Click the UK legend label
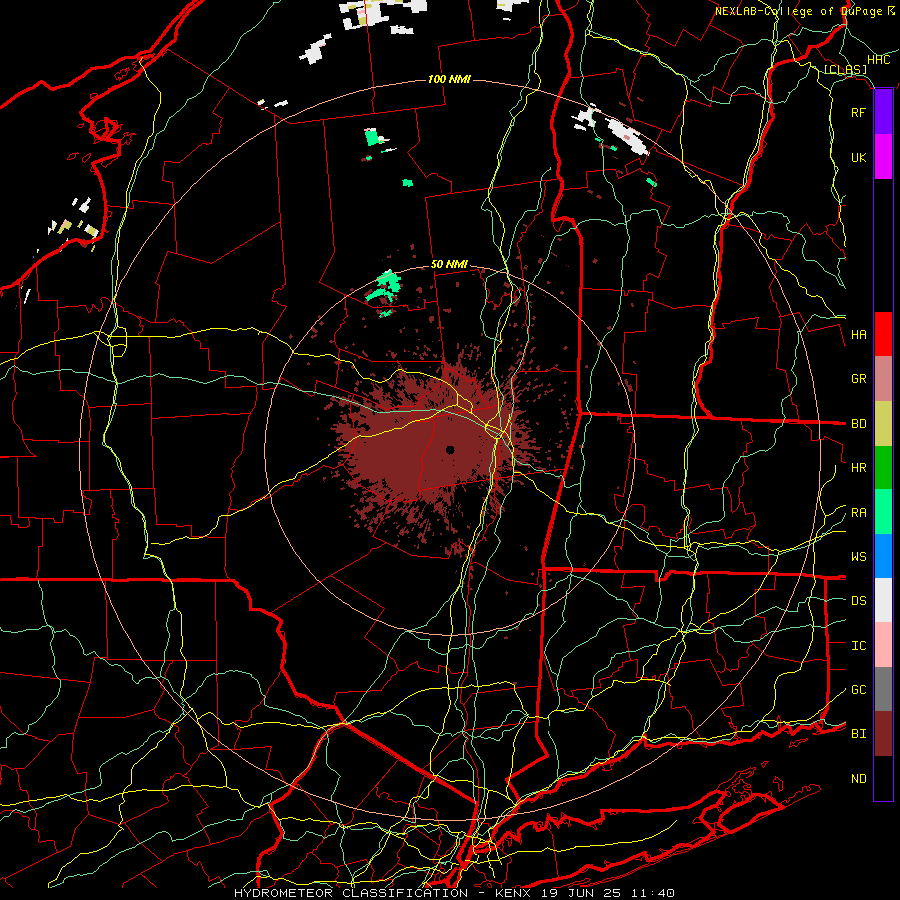Viewport: 900px width, 900px height. coord(859,157)
